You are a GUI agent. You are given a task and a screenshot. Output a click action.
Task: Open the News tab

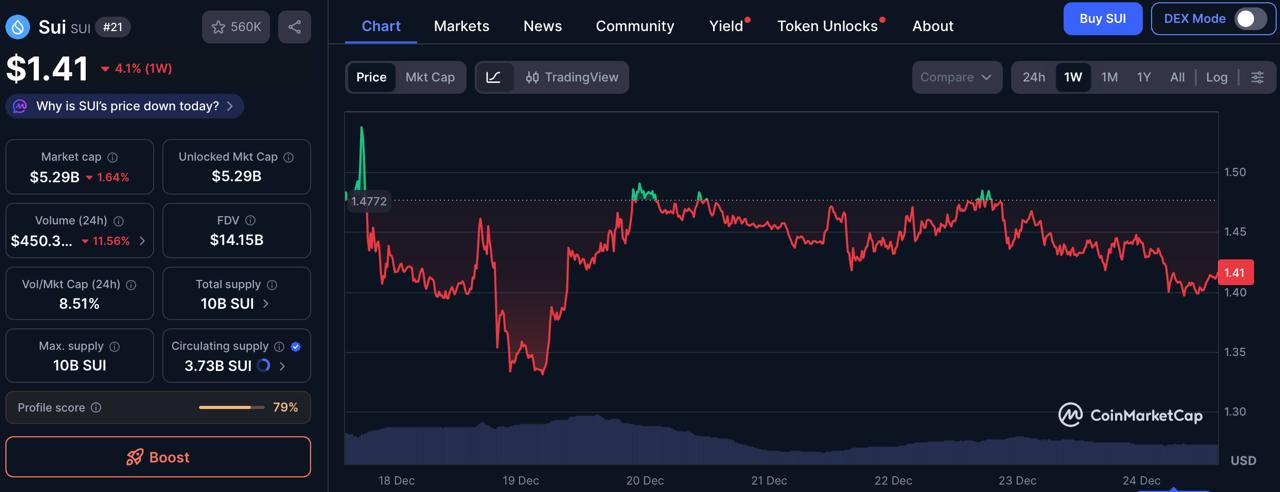(x=543, y=26)
